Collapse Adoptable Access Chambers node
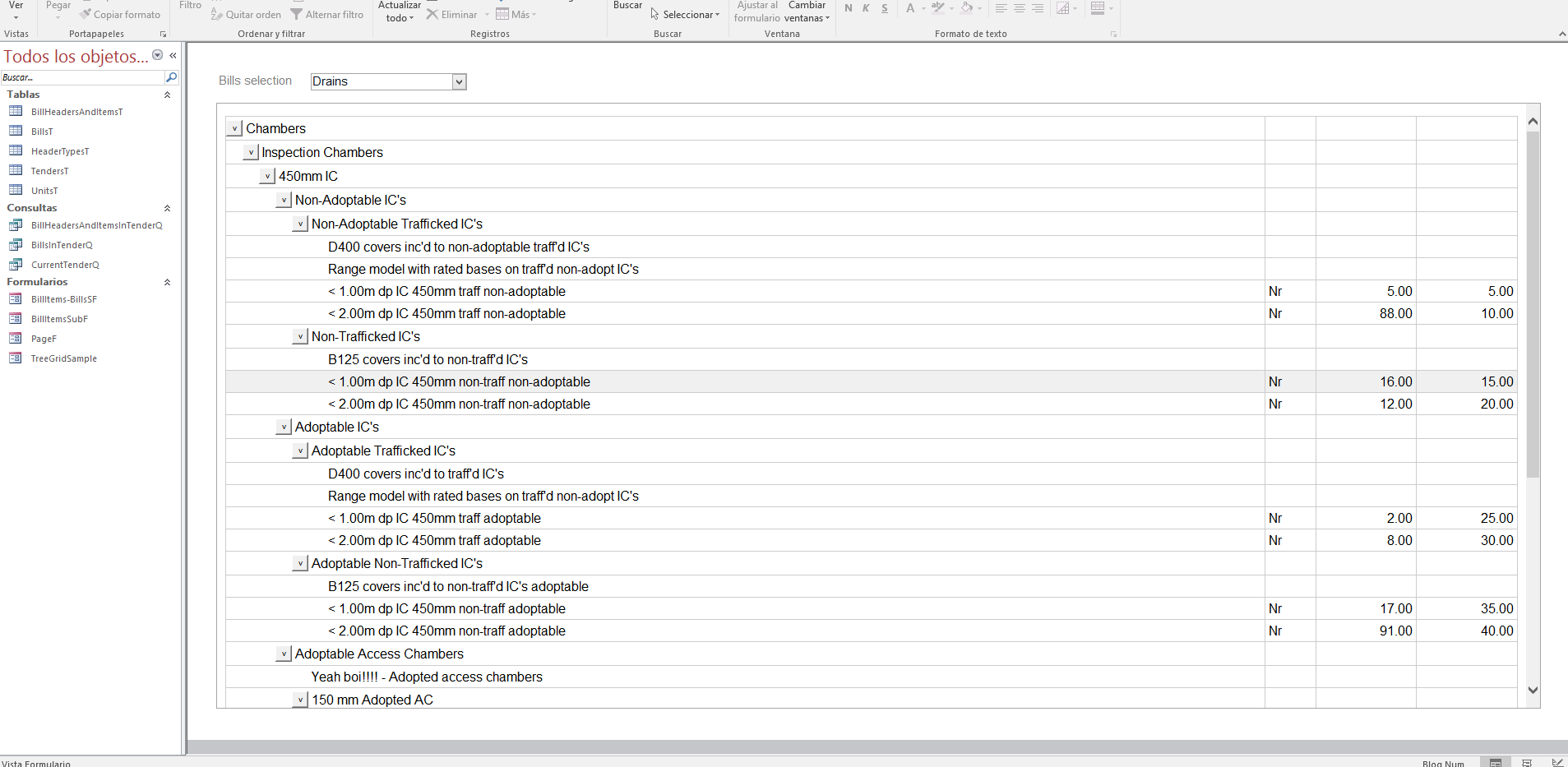 click(284, 654)
